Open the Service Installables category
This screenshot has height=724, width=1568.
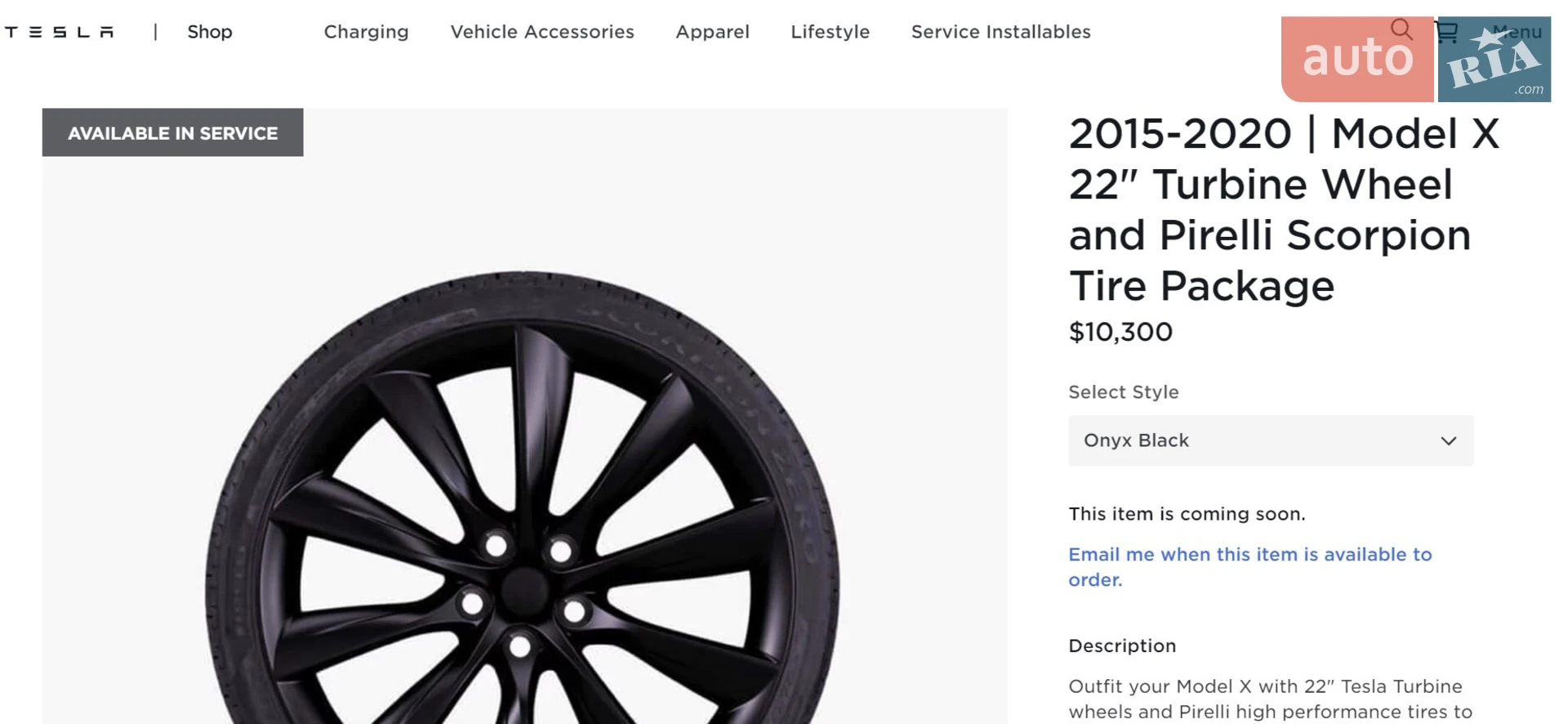coord(1000,32)
